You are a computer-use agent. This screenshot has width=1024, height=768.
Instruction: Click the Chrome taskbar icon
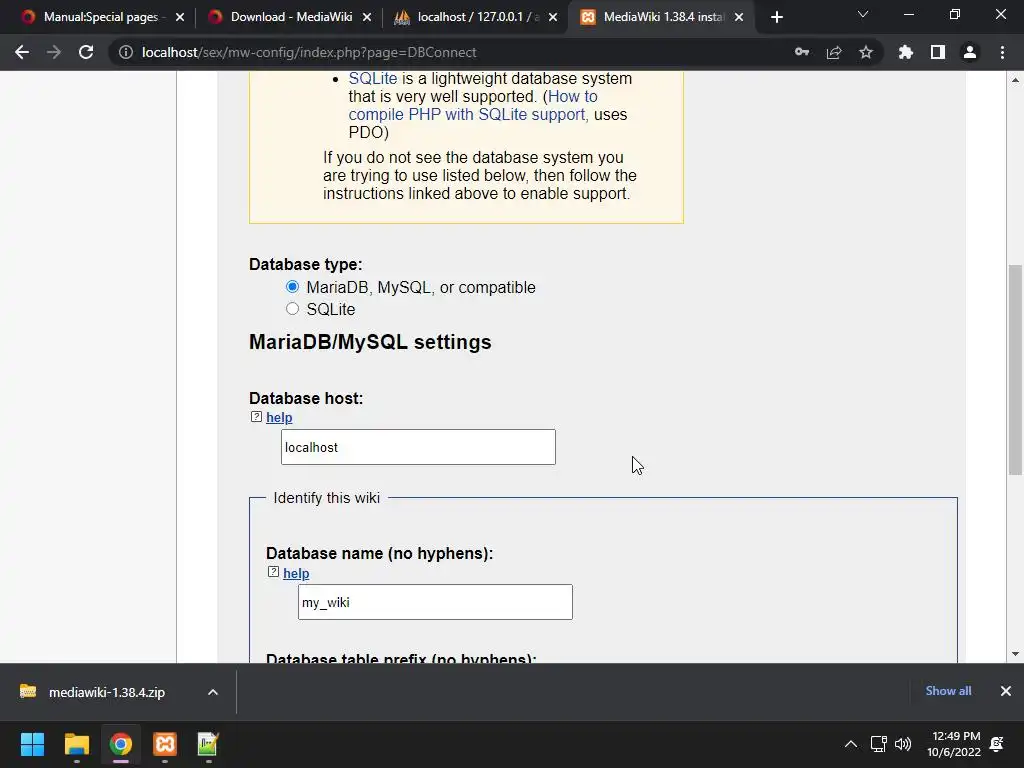[x=121, y=744]
